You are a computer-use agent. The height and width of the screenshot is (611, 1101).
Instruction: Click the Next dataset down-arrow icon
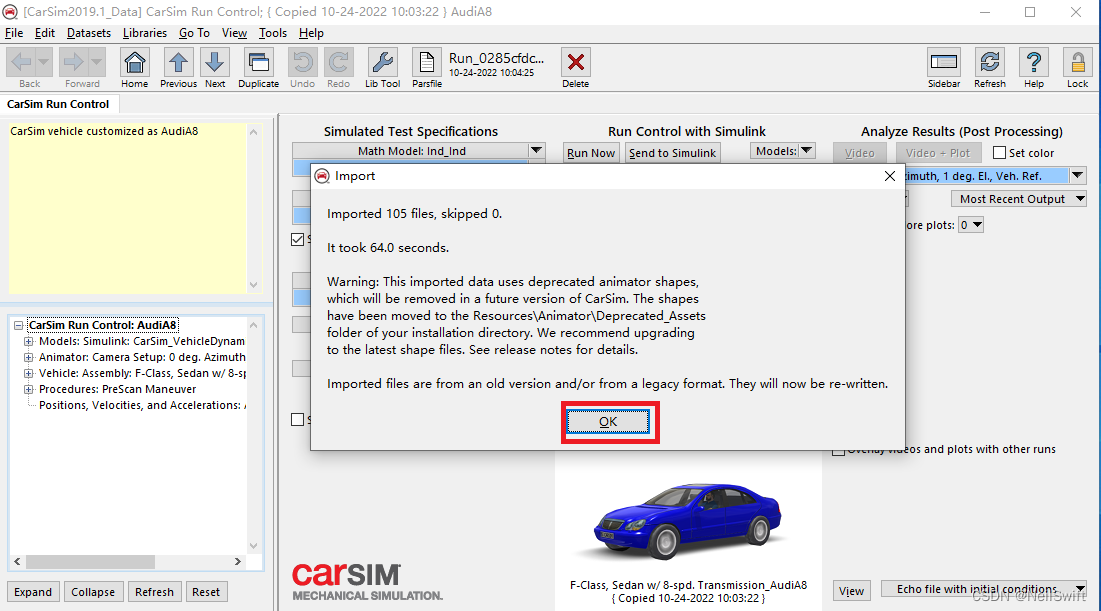pos(215,63)
